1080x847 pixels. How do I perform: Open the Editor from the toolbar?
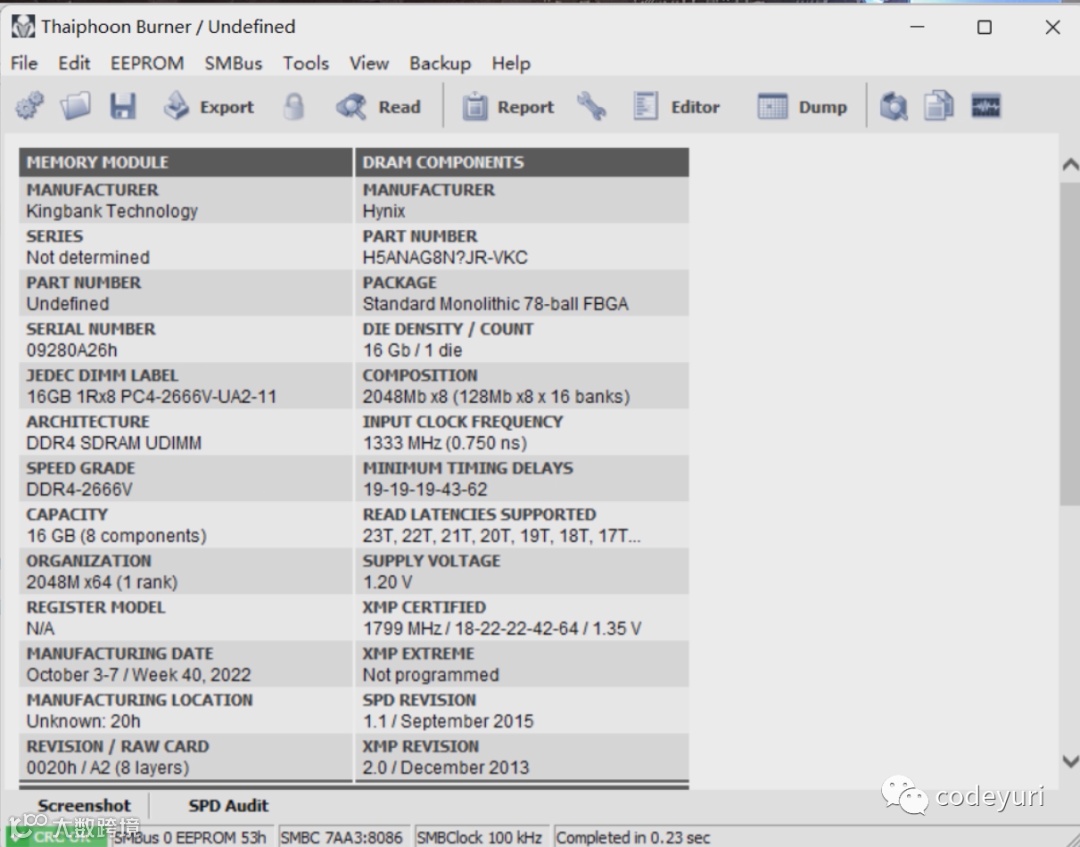(676, 107)
